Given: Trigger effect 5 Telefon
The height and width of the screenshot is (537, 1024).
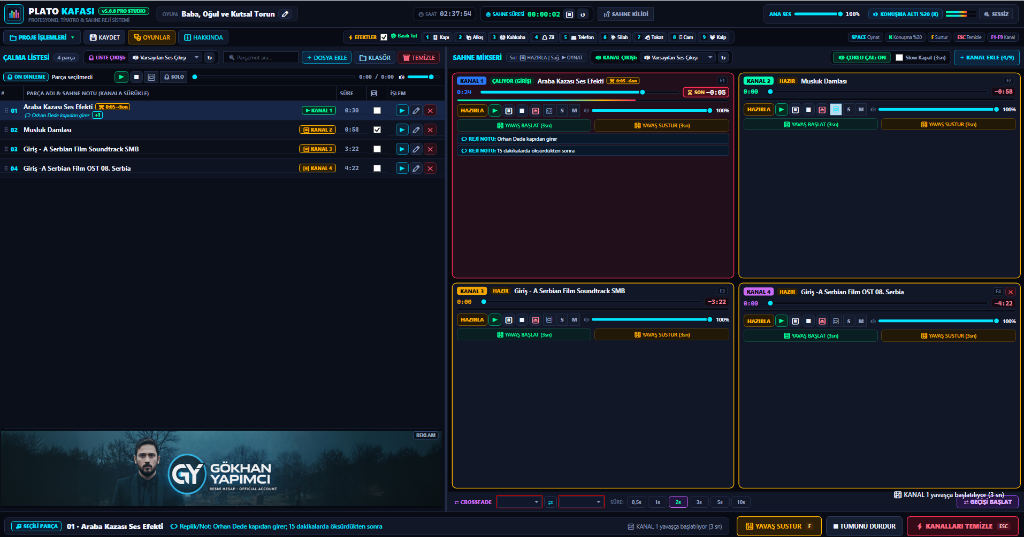Looking at the screenshot, I should [579, 37].
